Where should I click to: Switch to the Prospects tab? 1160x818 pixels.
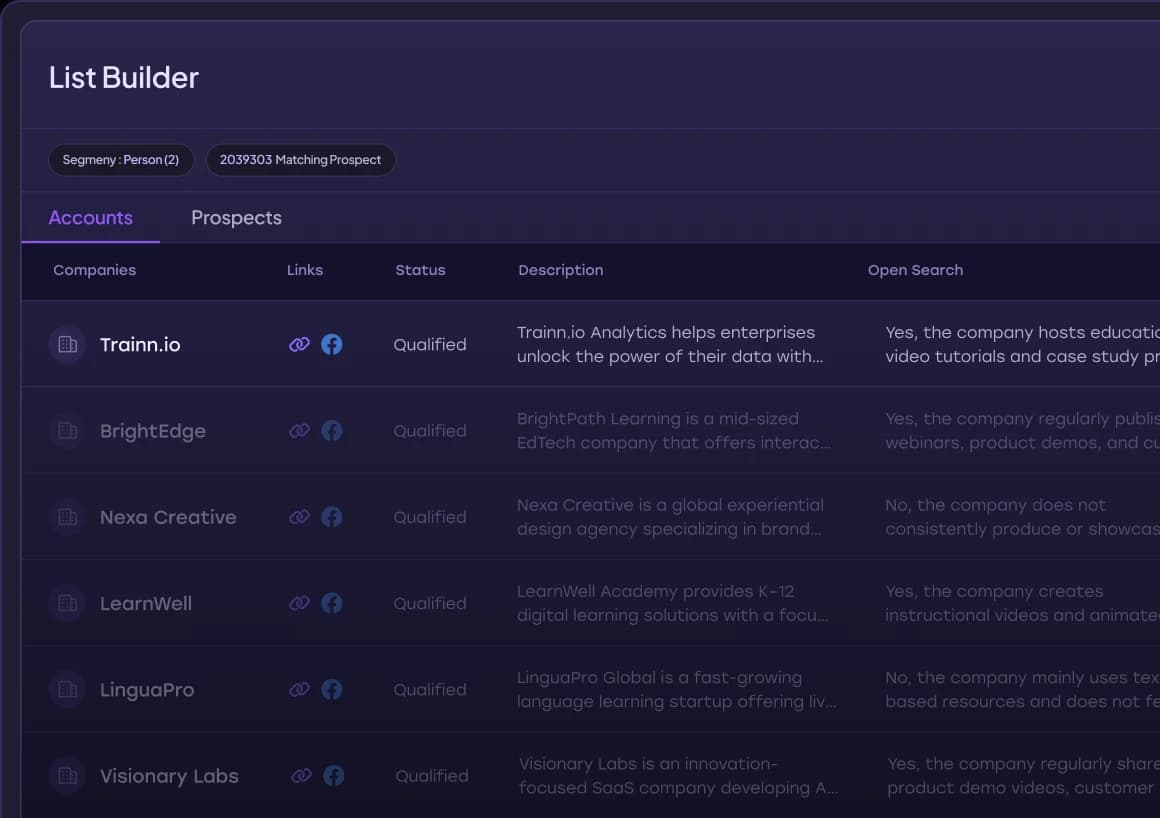pyautogui.click(x=236, y=218)
